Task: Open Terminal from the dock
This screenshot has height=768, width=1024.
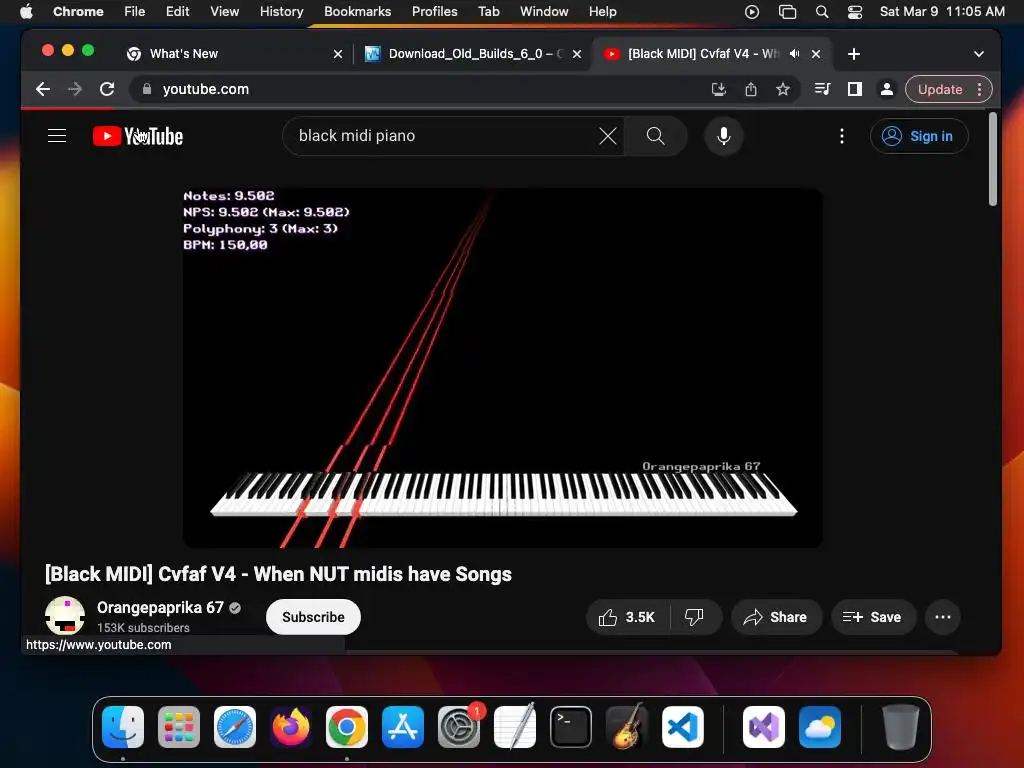Action: pyautogui.click(x=571, y=727)
